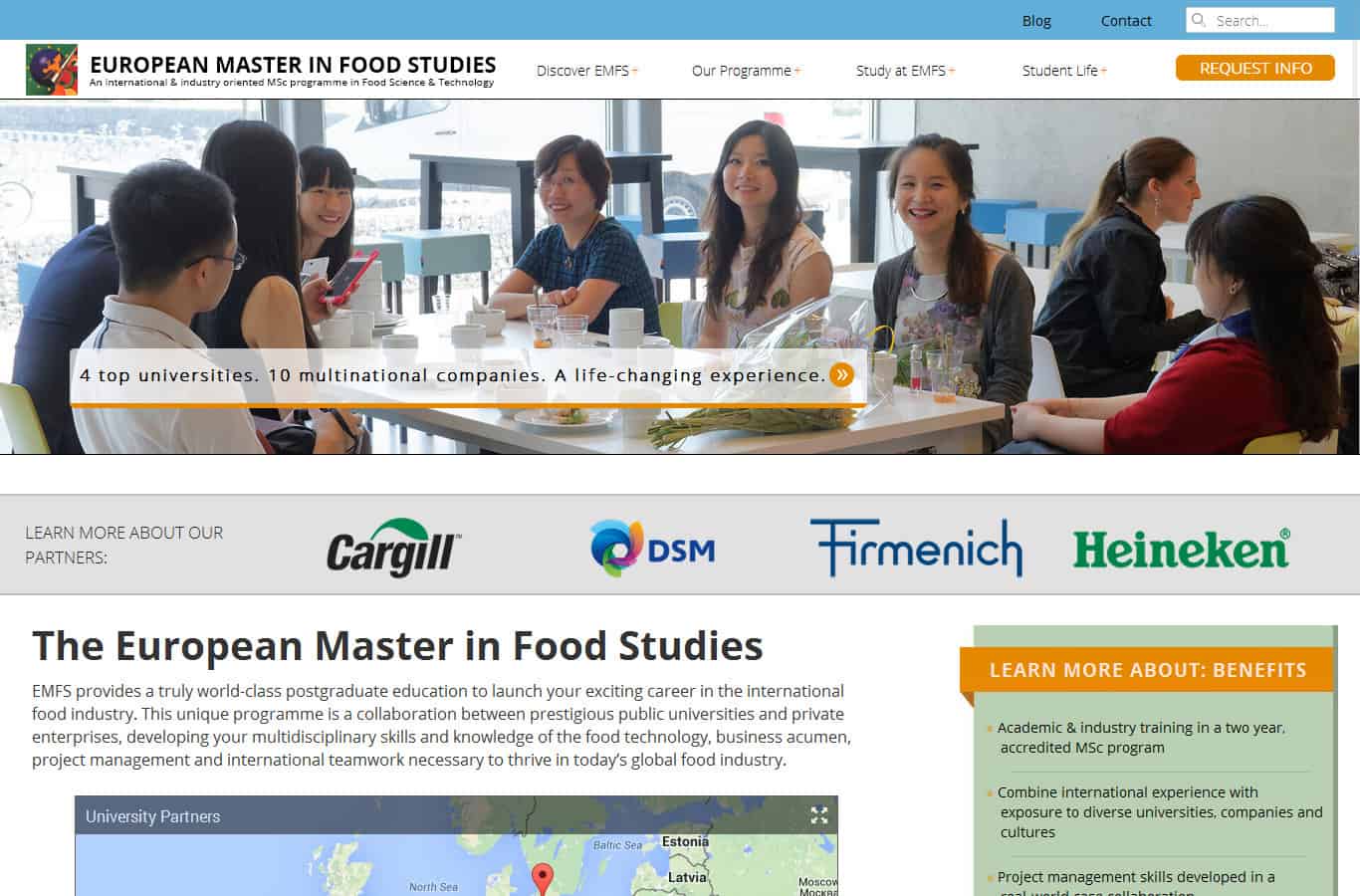Expand University Partners map to fullscreen

tap(819, 815)
